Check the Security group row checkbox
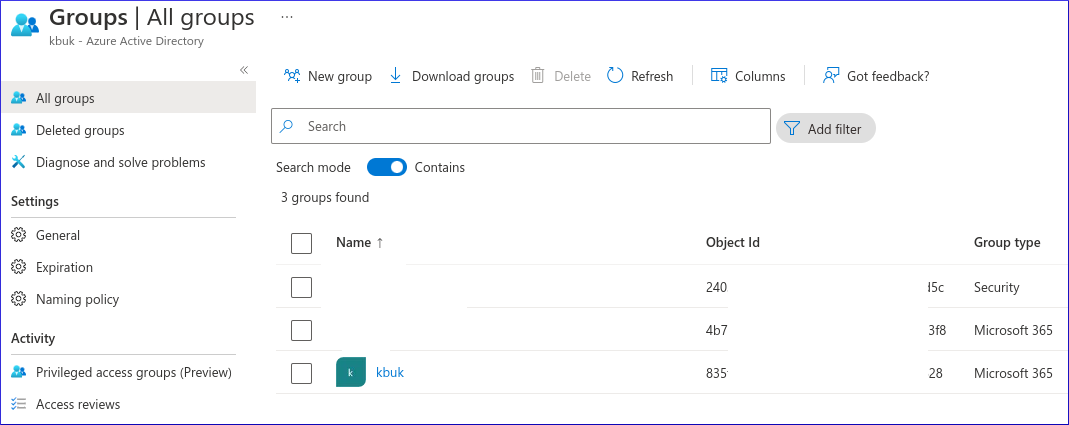Screen dimensions: 1069x425 coord(301,287)
